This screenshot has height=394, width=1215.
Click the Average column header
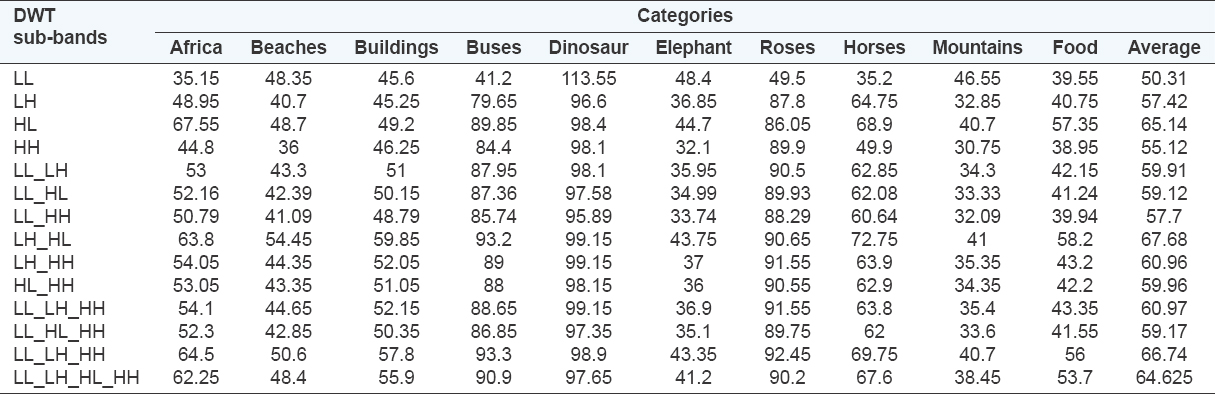1164,47
